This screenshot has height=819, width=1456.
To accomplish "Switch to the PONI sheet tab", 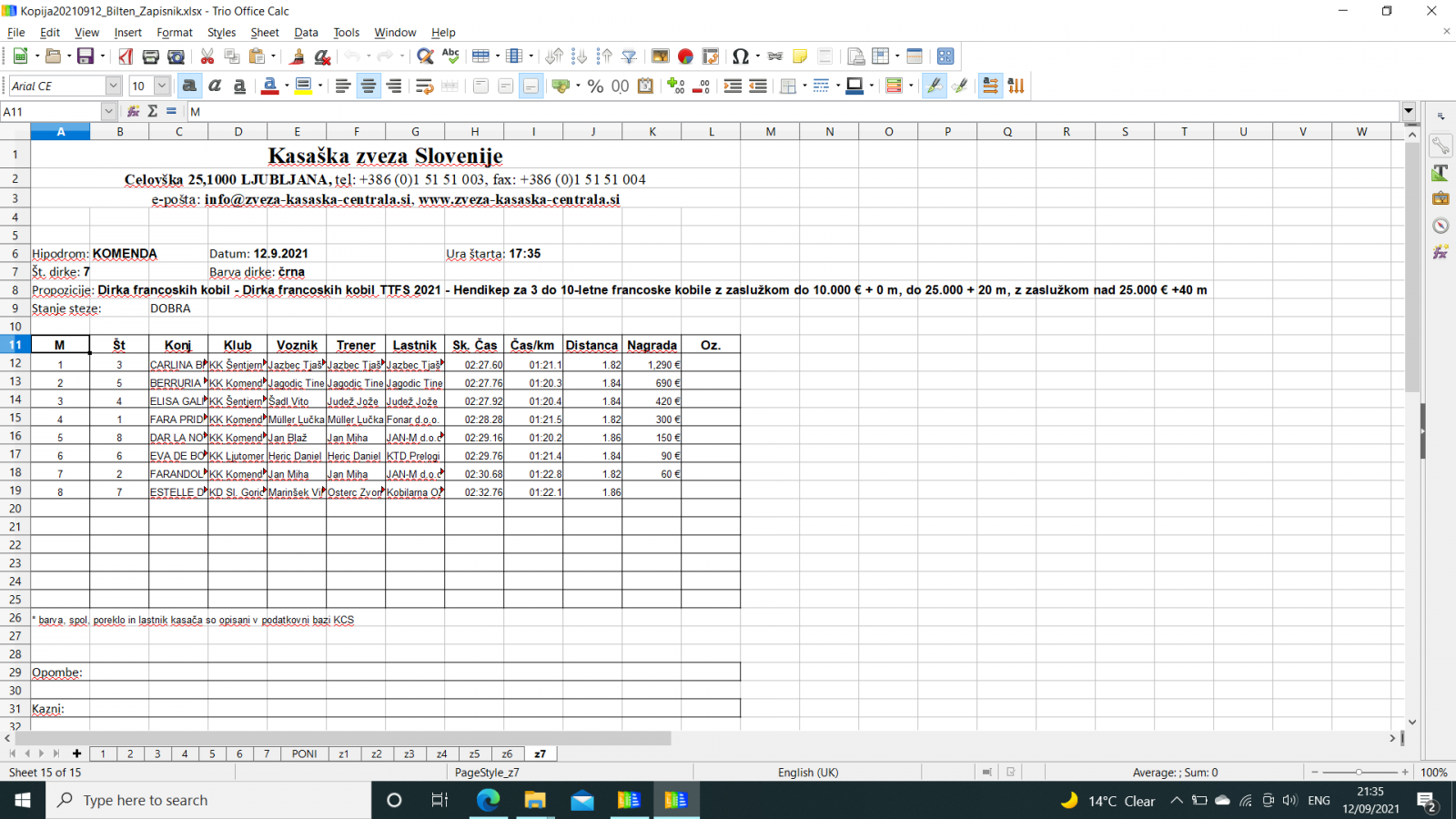I will coord(304,753).
